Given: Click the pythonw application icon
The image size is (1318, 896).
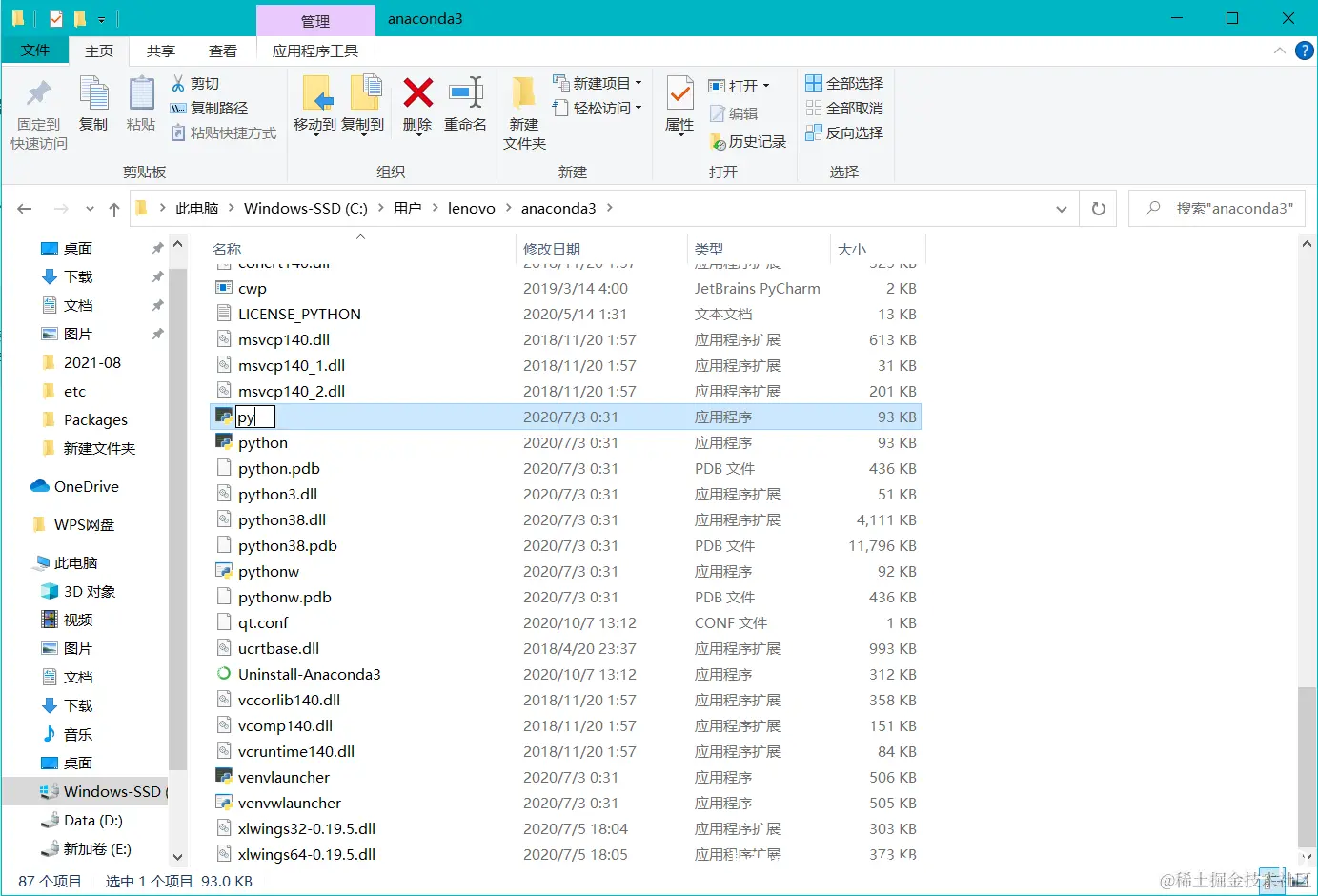Looking at the screenshot, I should (x=224, y=570).
